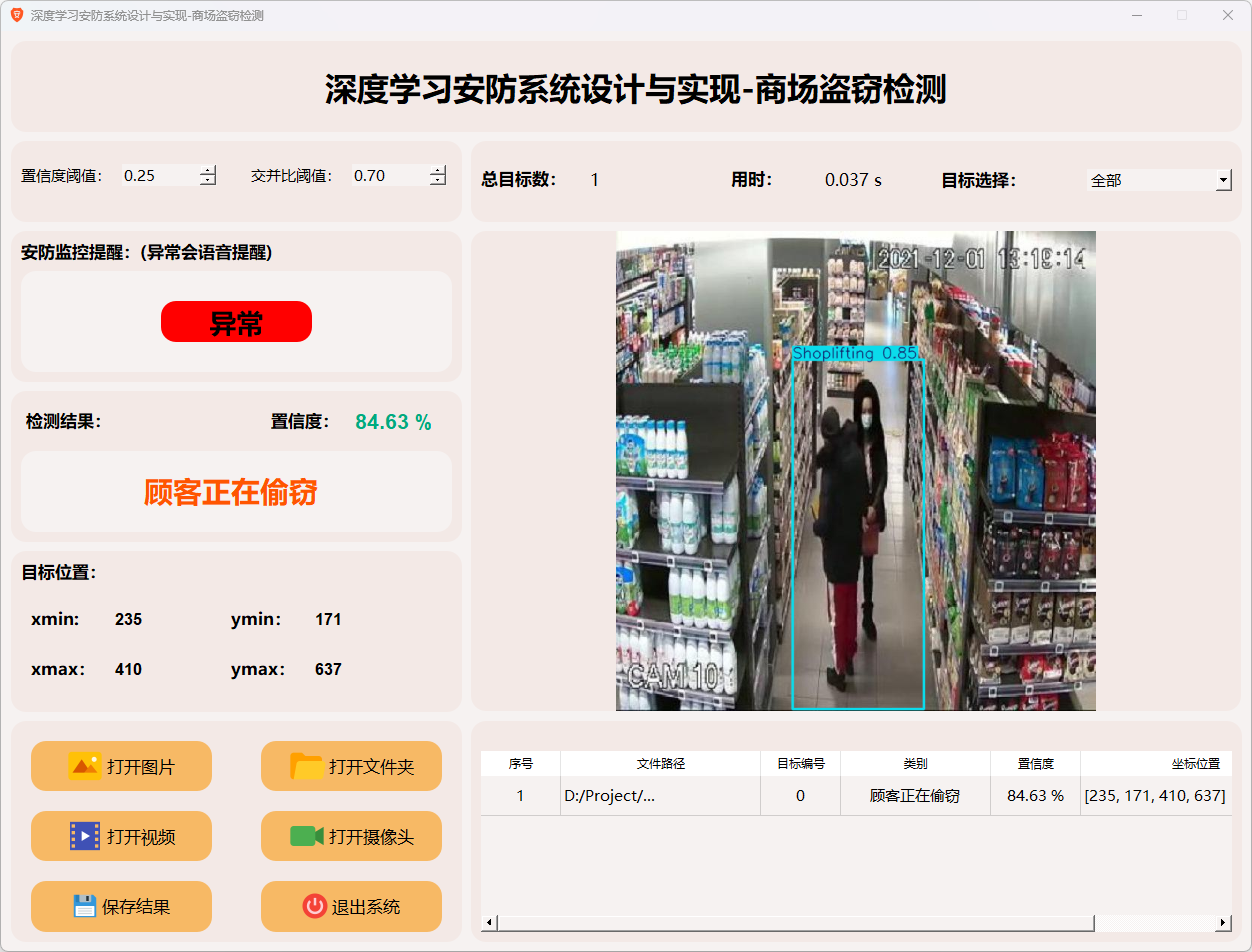Click the red power icon to exit system
This screenshot has width=1252, height=952.
coord(314,906)
